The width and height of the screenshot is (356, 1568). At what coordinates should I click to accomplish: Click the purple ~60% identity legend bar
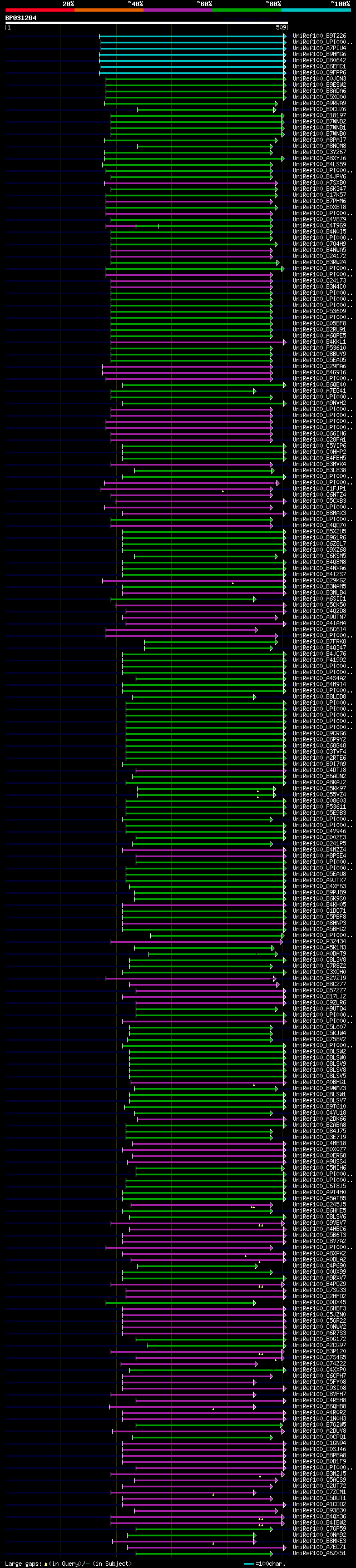coord(177,10)
